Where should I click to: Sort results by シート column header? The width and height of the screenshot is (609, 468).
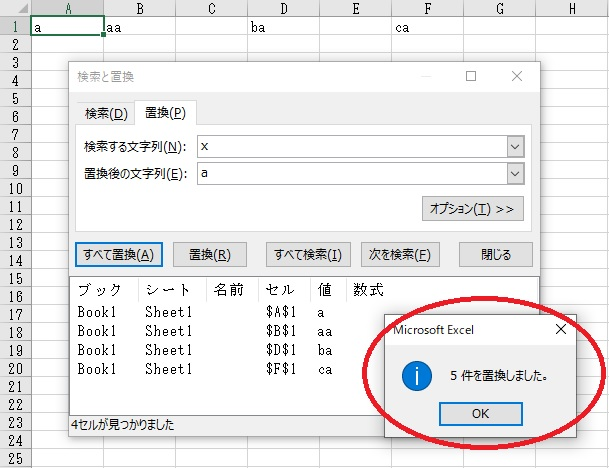tap(172, 290)
